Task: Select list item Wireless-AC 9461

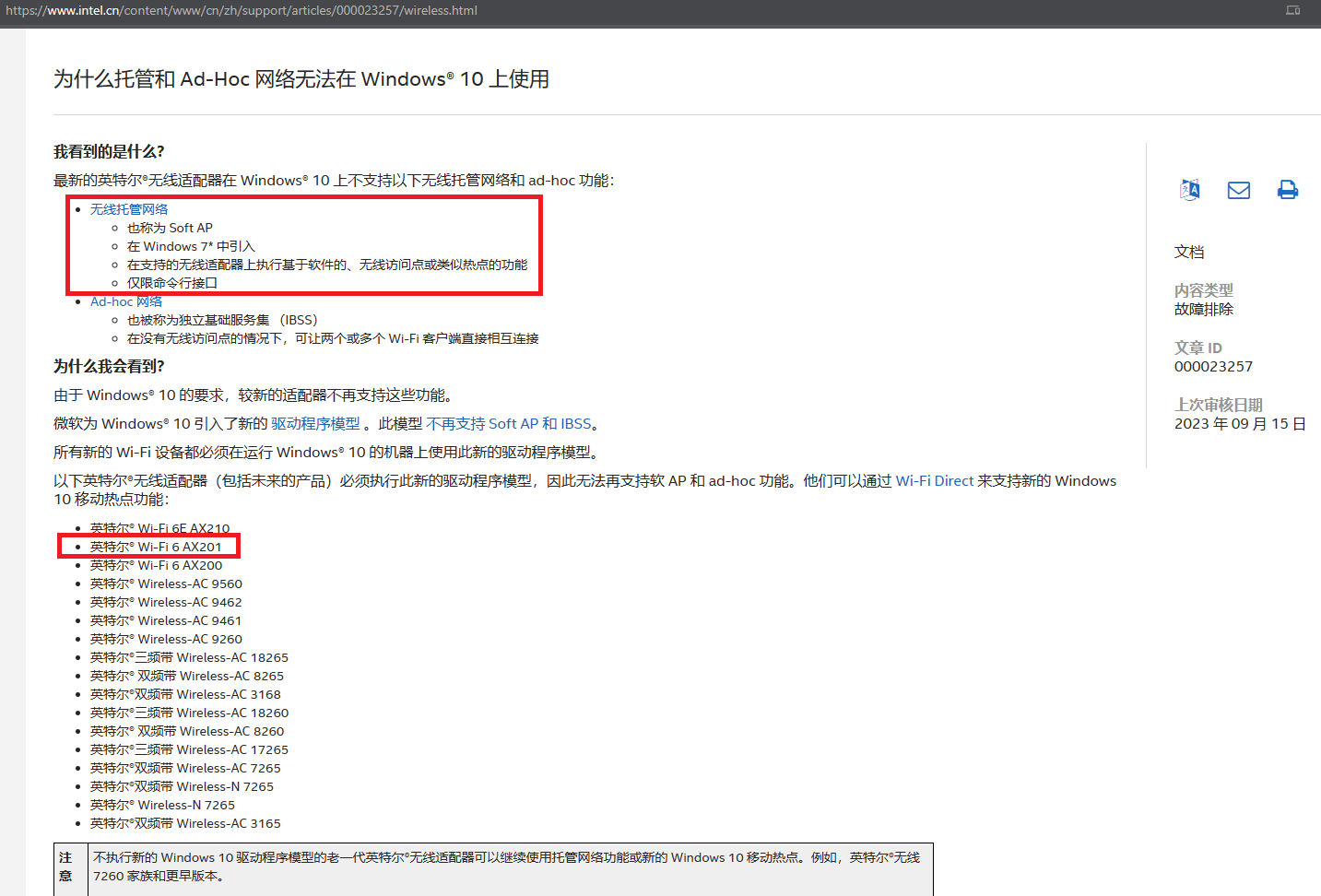Action: coord(166,620)
